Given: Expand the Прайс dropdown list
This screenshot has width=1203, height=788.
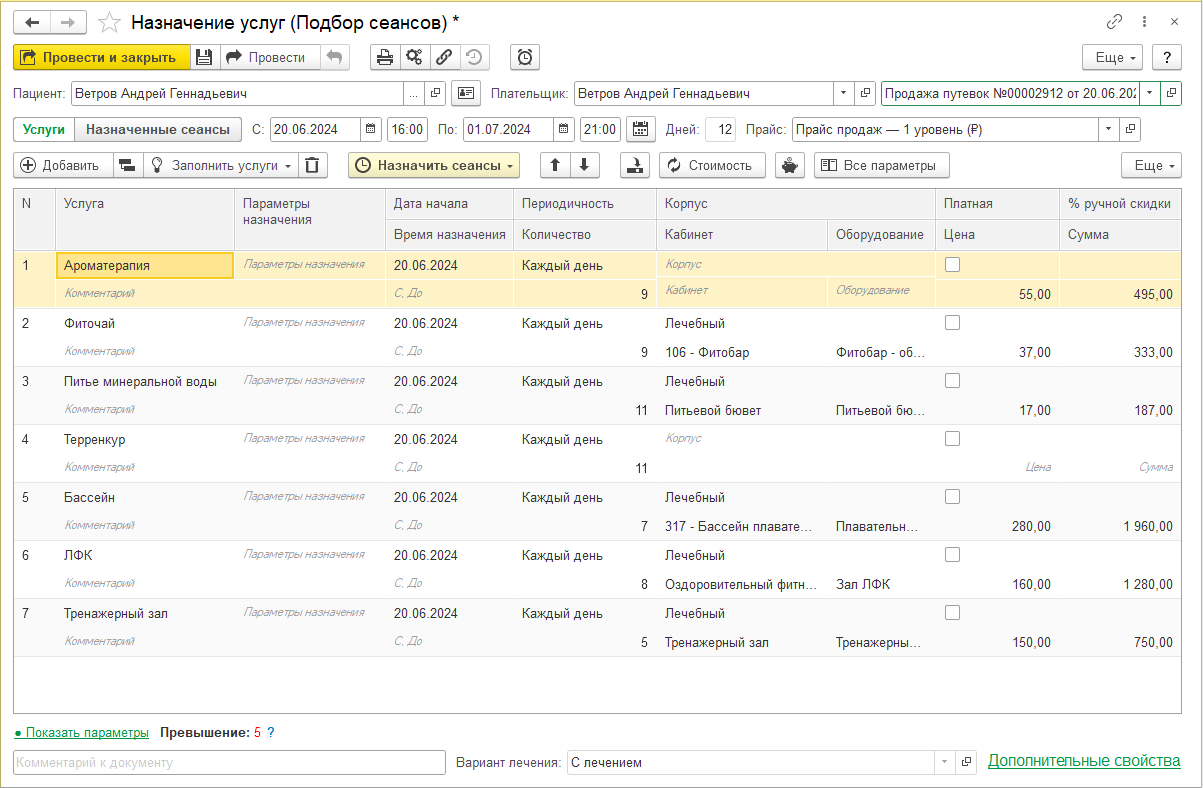Looking at the screenshot, I should [x=1108, y=129].
